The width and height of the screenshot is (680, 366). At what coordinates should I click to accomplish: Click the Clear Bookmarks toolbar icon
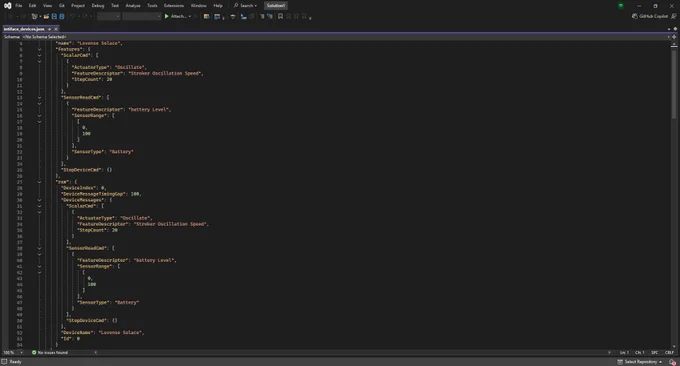tap(304, 16)
